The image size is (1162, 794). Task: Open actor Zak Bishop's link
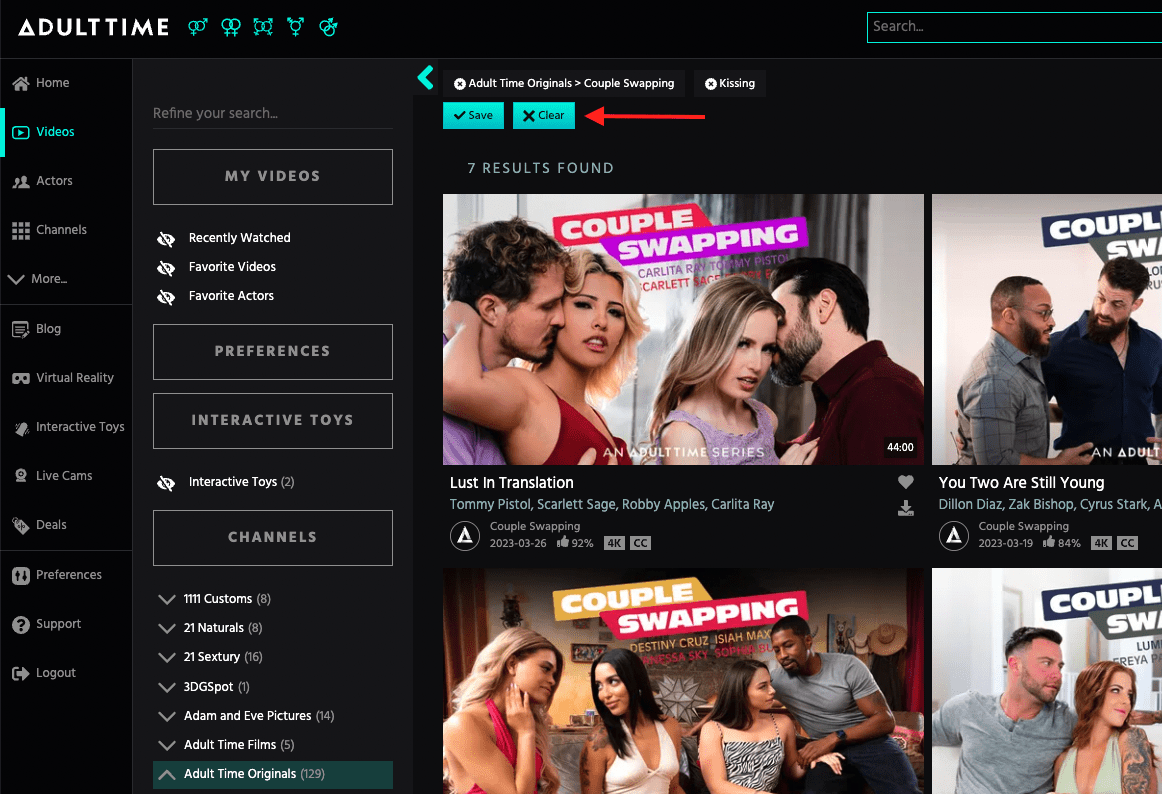[x=1040, y=504]
